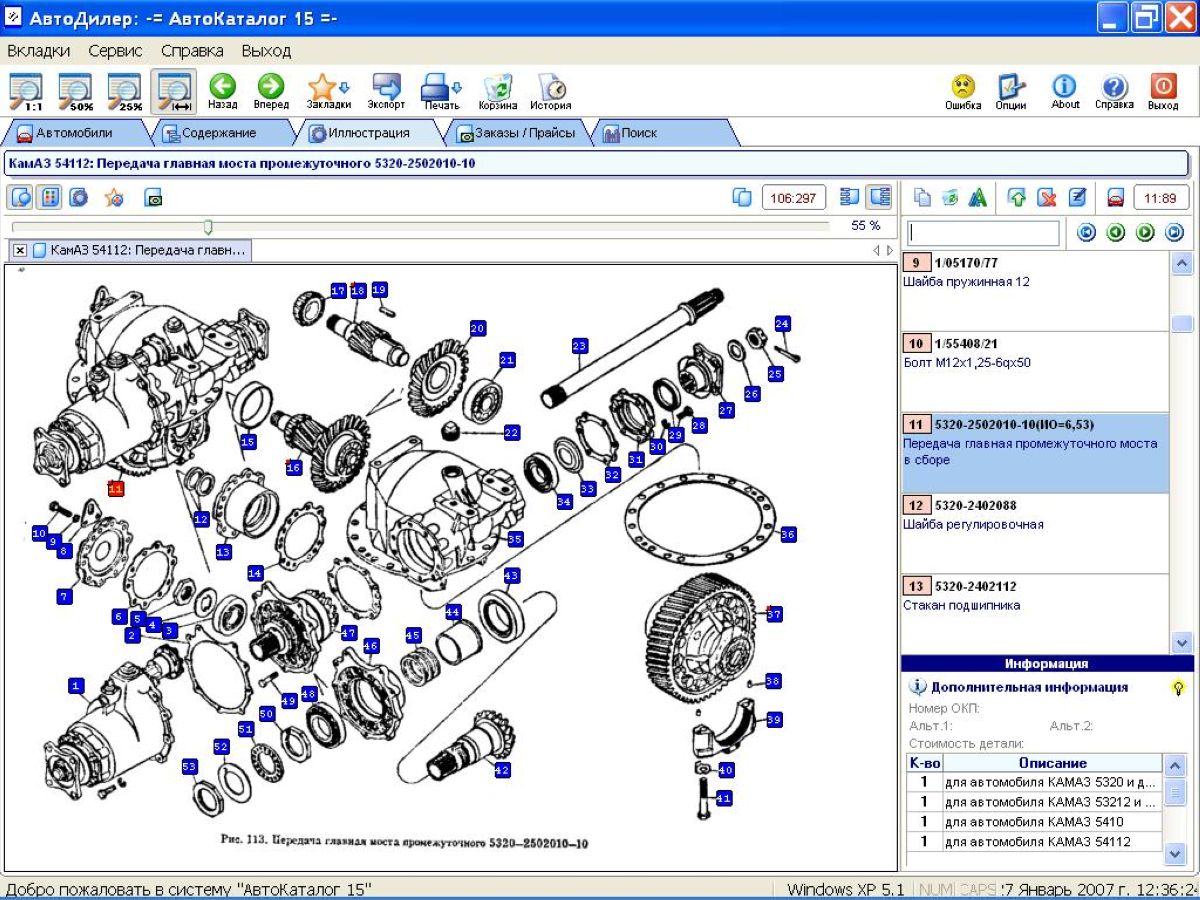
Task: Set zoom to 1:1 scale
Action: 26,92
